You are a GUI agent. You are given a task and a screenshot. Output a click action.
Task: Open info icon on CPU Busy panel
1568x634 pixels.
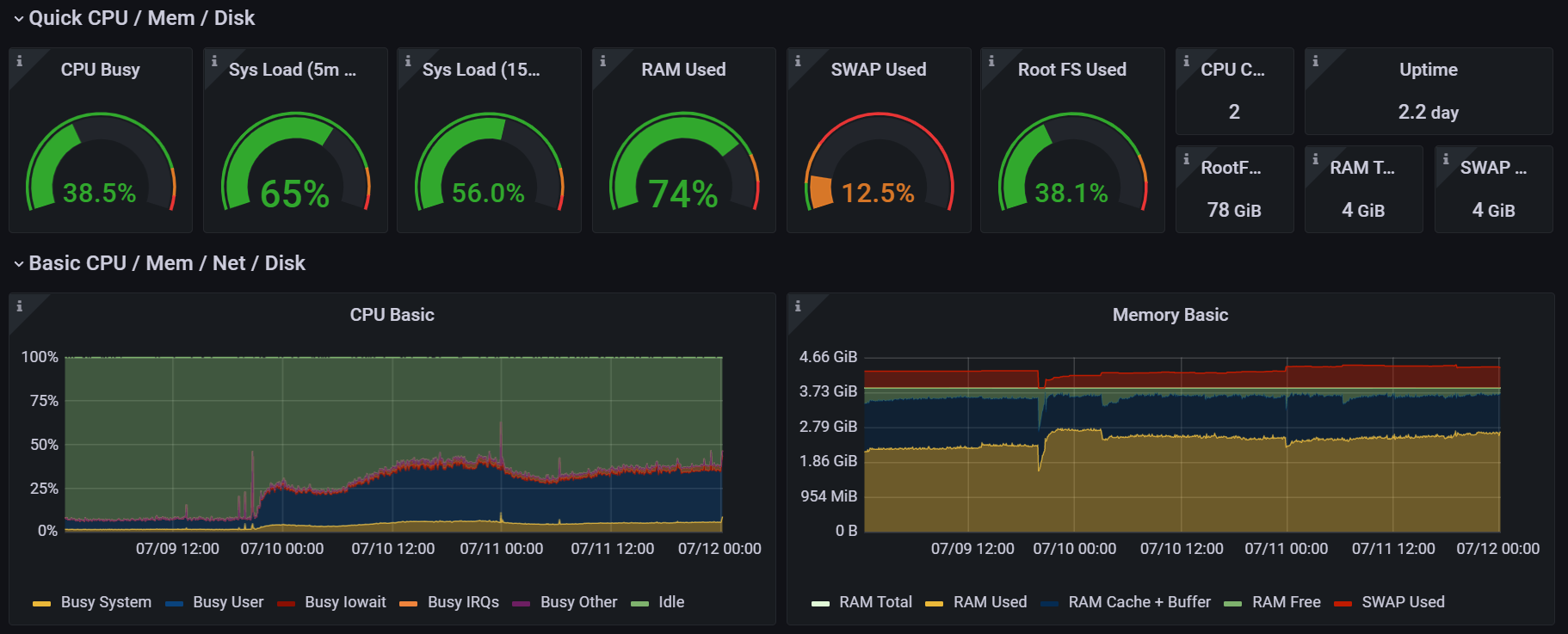tap(19, 61)
